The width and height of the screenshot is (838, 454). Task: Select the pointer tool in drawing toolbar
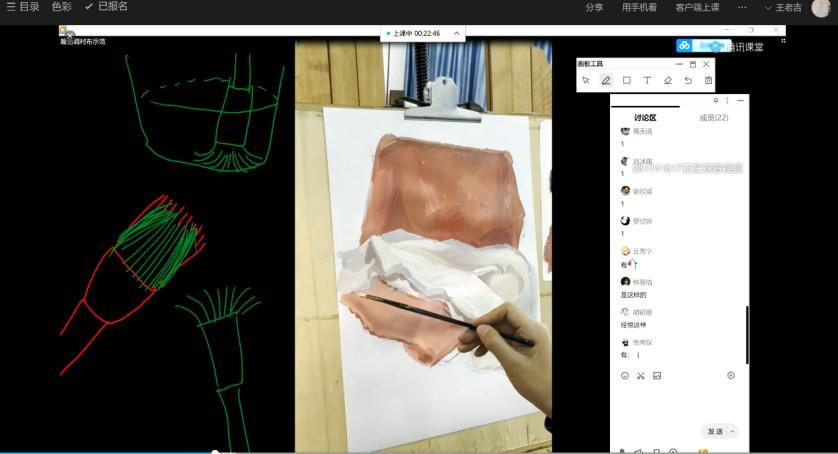[586, 80]
